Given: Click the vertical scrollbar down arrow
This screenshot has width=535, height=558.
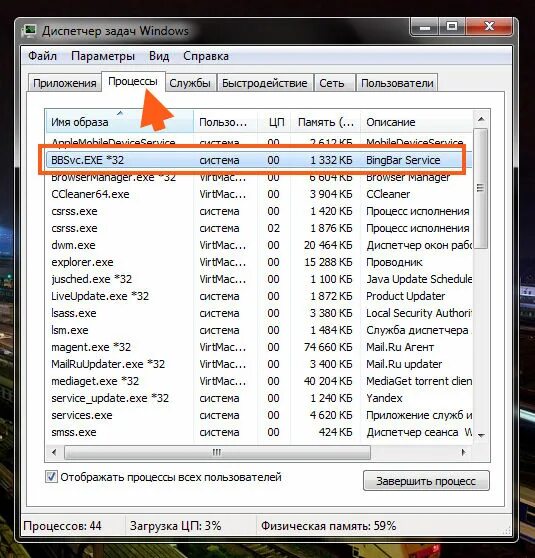Looking at the screenshot, I should coord(481,435).
